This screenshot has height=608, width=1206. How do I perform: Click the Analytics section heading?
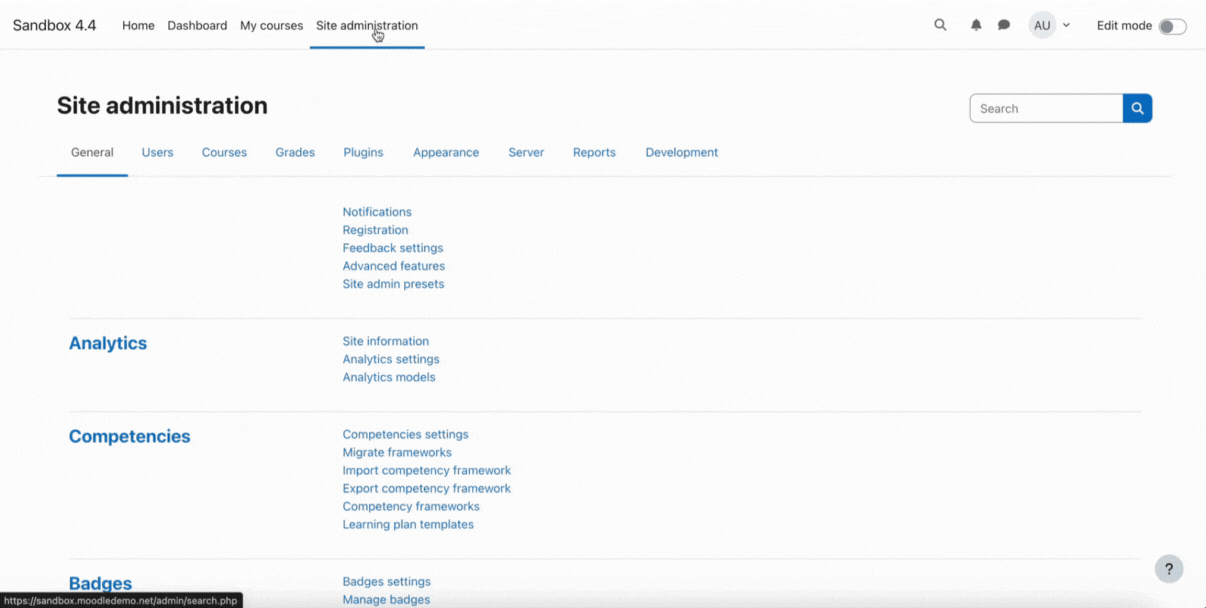(108, 343)
